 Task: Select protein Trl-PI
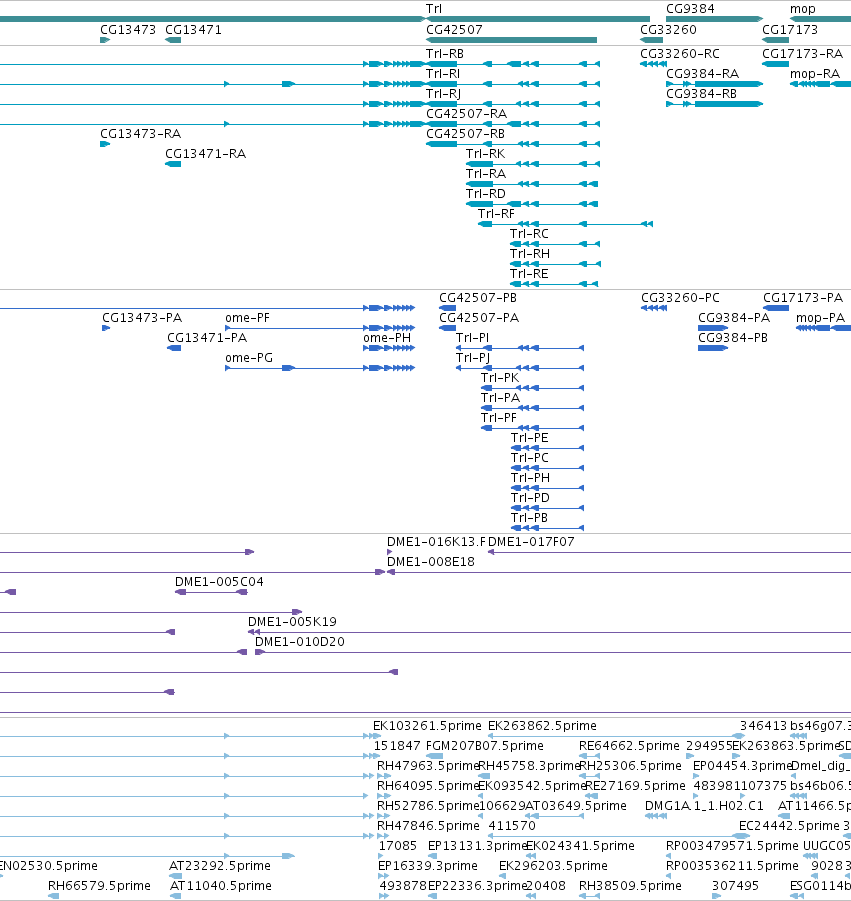pyautogui.click(x=472, y=337)
